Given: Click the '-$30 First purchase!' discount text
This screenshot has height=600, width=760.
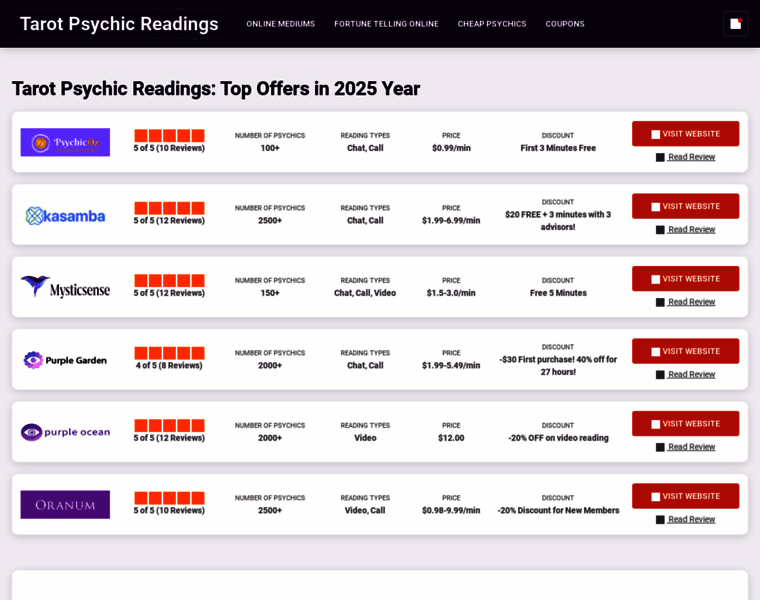Looking at the screenshot, I should [558, 365].
